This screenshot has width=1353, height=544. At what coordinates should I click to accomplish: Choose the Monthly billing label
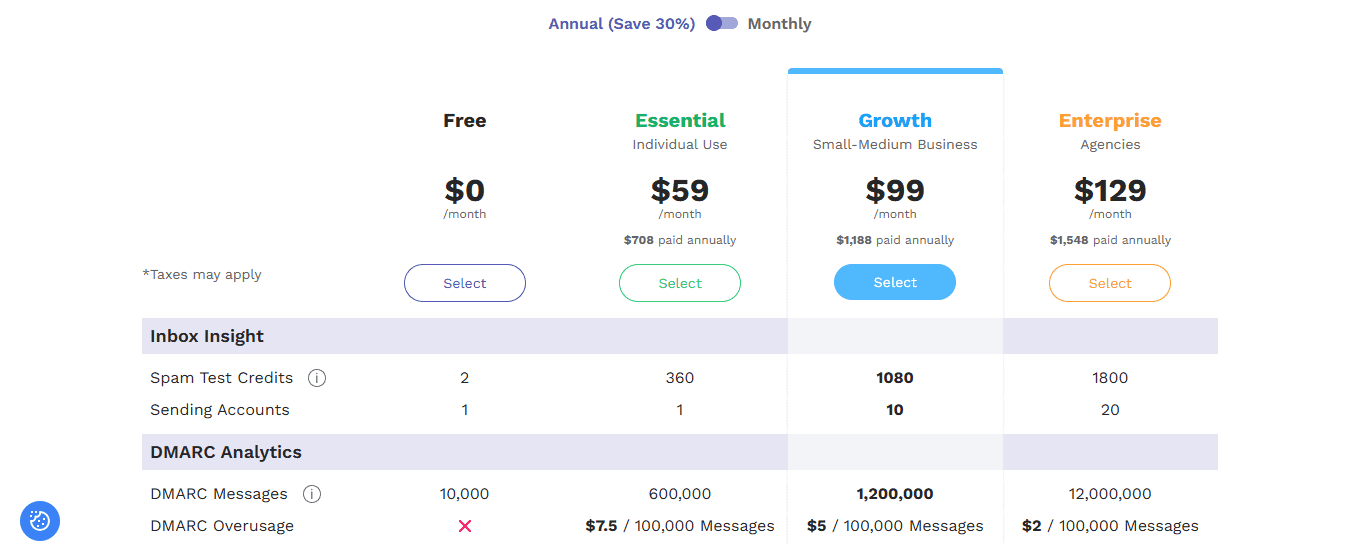pyautogui.click(x=779, y=24)
